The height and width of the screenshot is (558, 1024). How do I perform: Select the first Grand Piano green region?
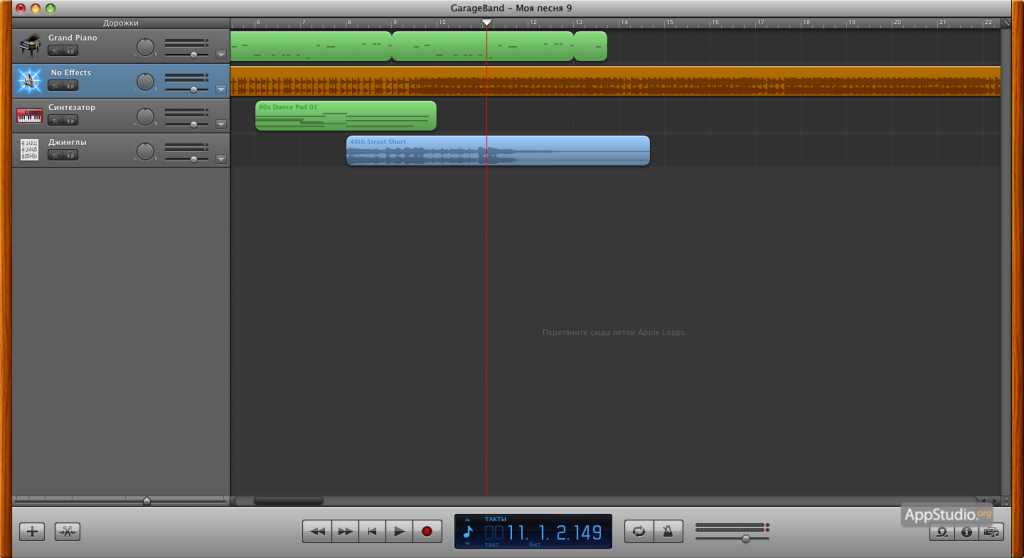tap(311, 46)
